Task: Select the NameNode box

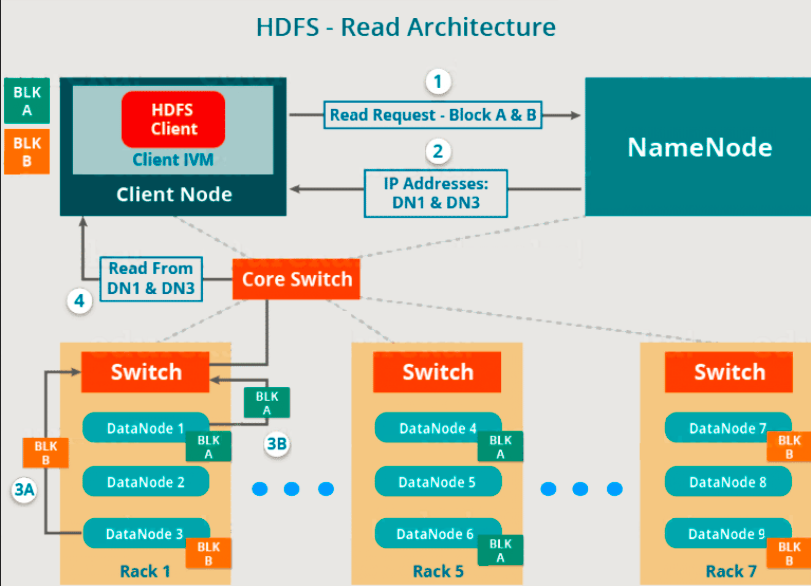Action: [698, 147]
